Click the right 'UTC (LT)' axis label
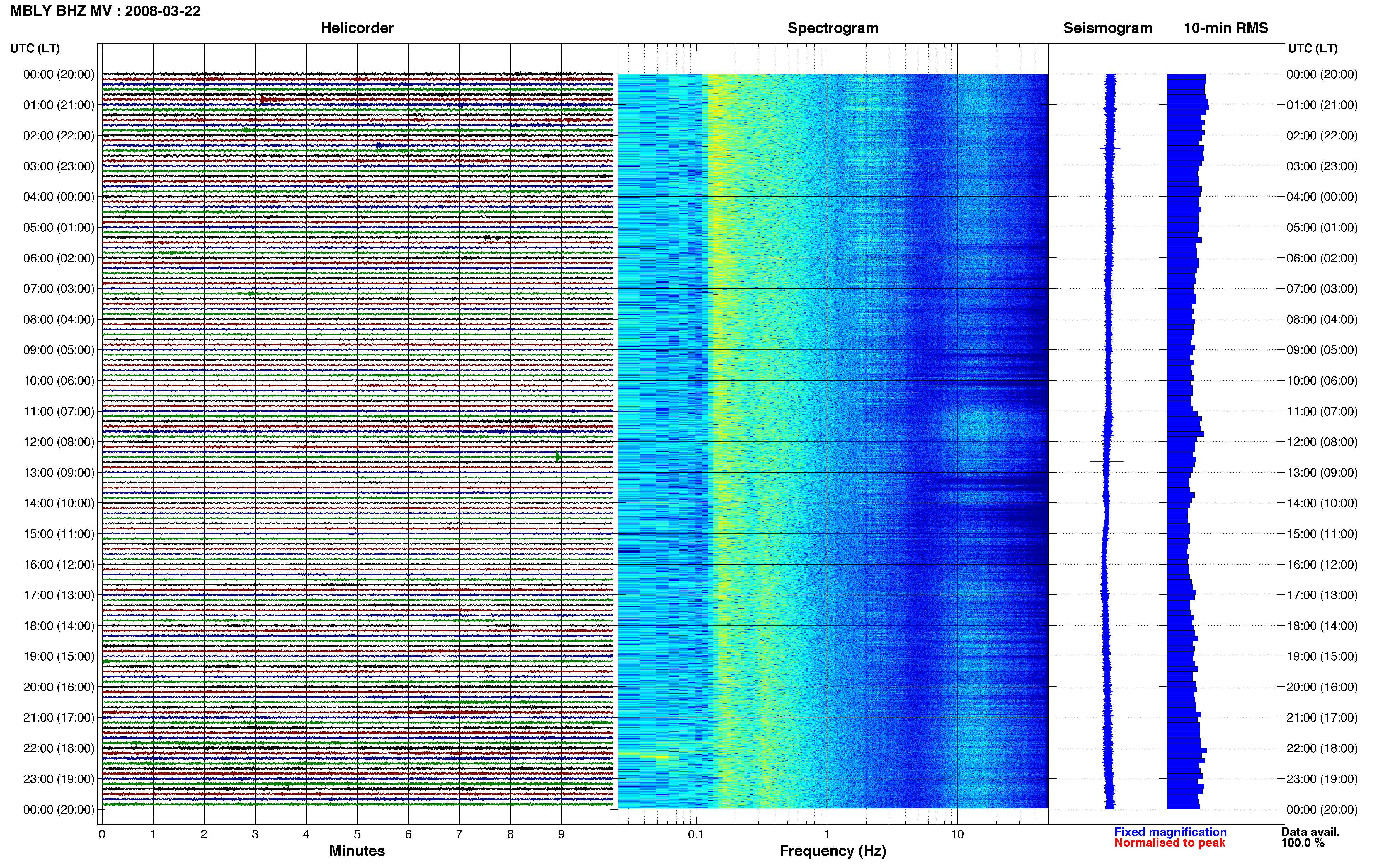 pyautogui.click(x=1313, y=48)
